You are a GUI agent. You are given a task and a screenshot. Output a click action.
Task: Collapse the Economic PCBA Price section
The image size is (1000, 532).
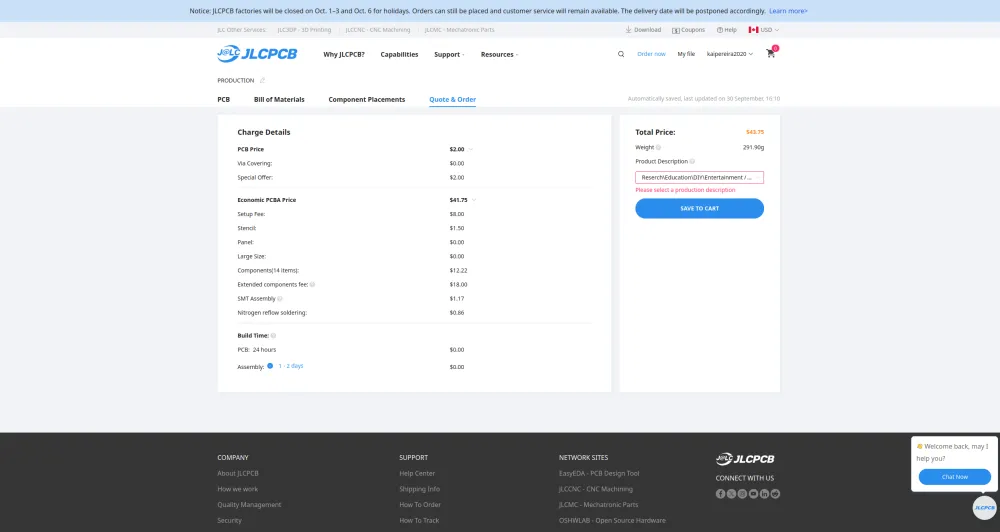[x=473, y=200]
